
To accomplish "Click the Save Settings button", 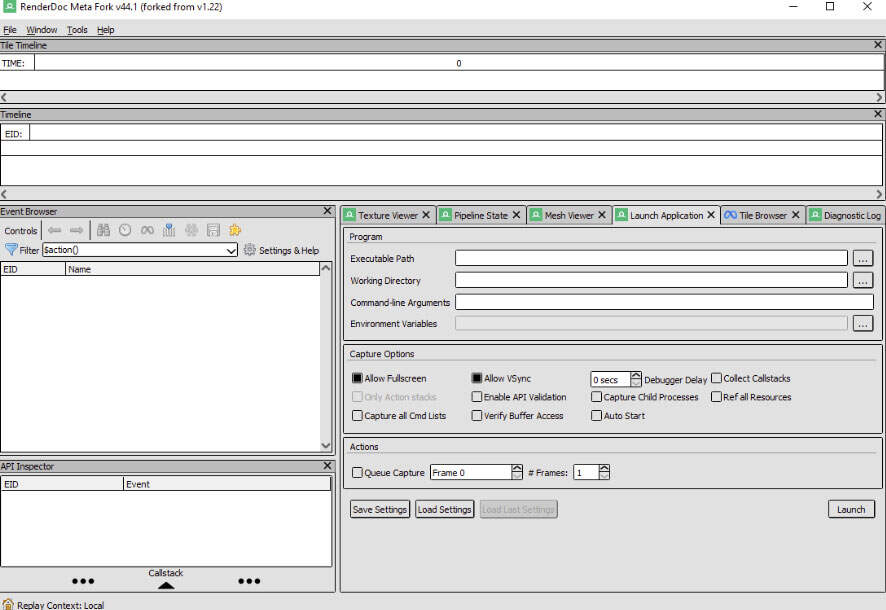I will coord(380,509).
